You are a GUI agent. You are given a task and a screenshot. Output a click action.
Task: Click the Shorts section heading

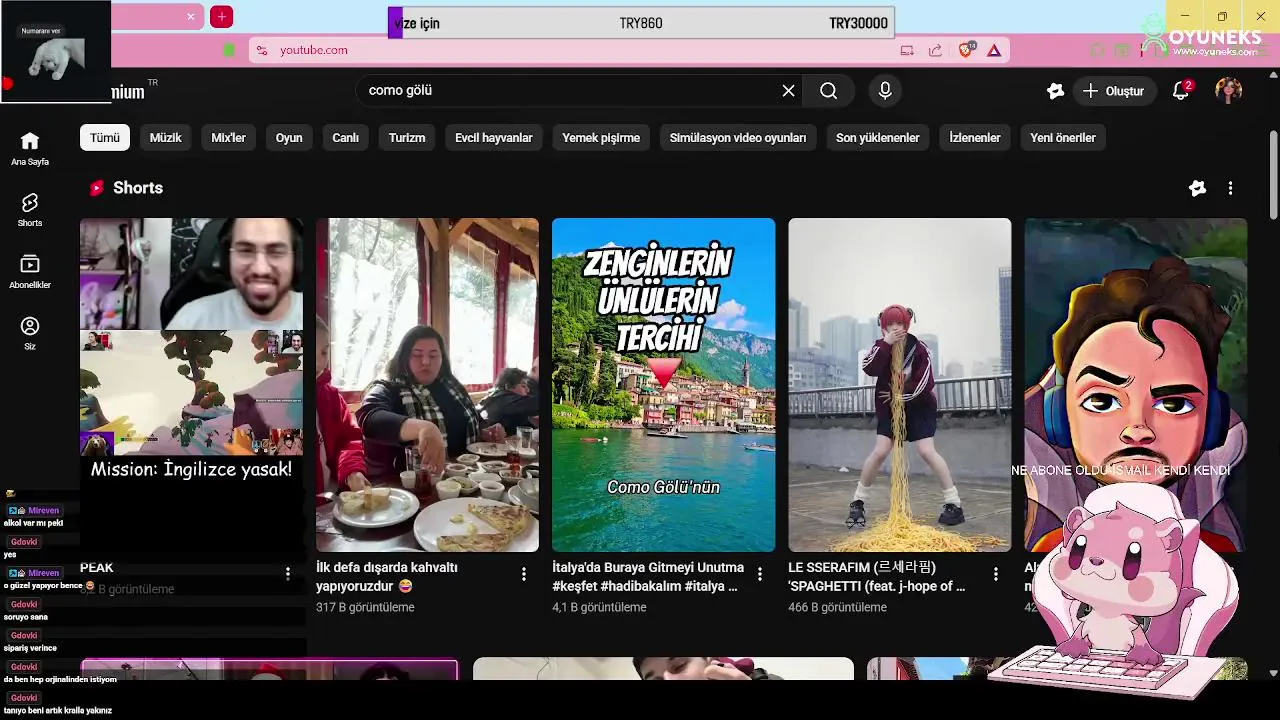pyautogui.click(x=138, y=188)
